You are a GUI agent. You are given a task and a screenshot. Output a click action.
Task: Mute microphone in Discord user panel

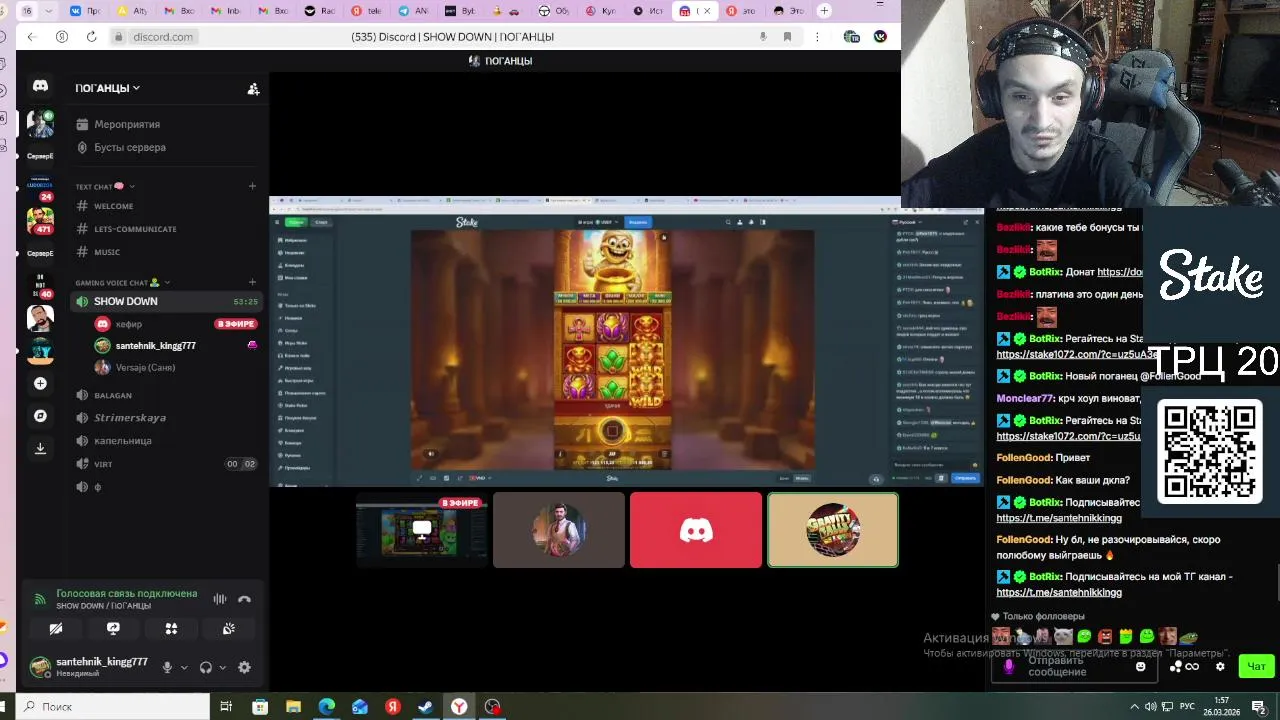(167, 667)
